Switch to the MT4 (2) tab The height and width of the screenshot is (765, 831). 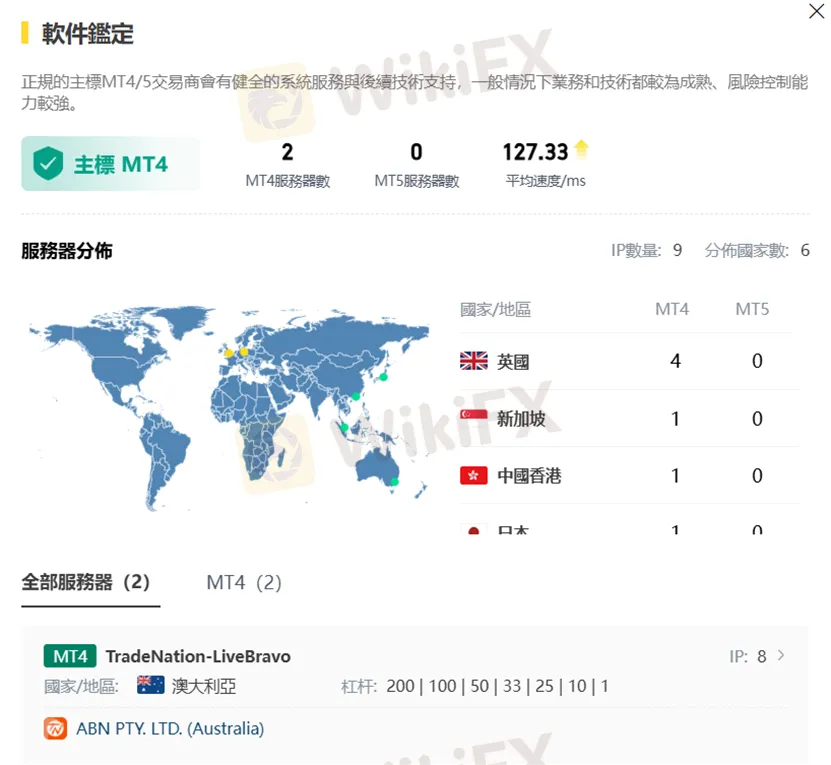coord(244,582)
